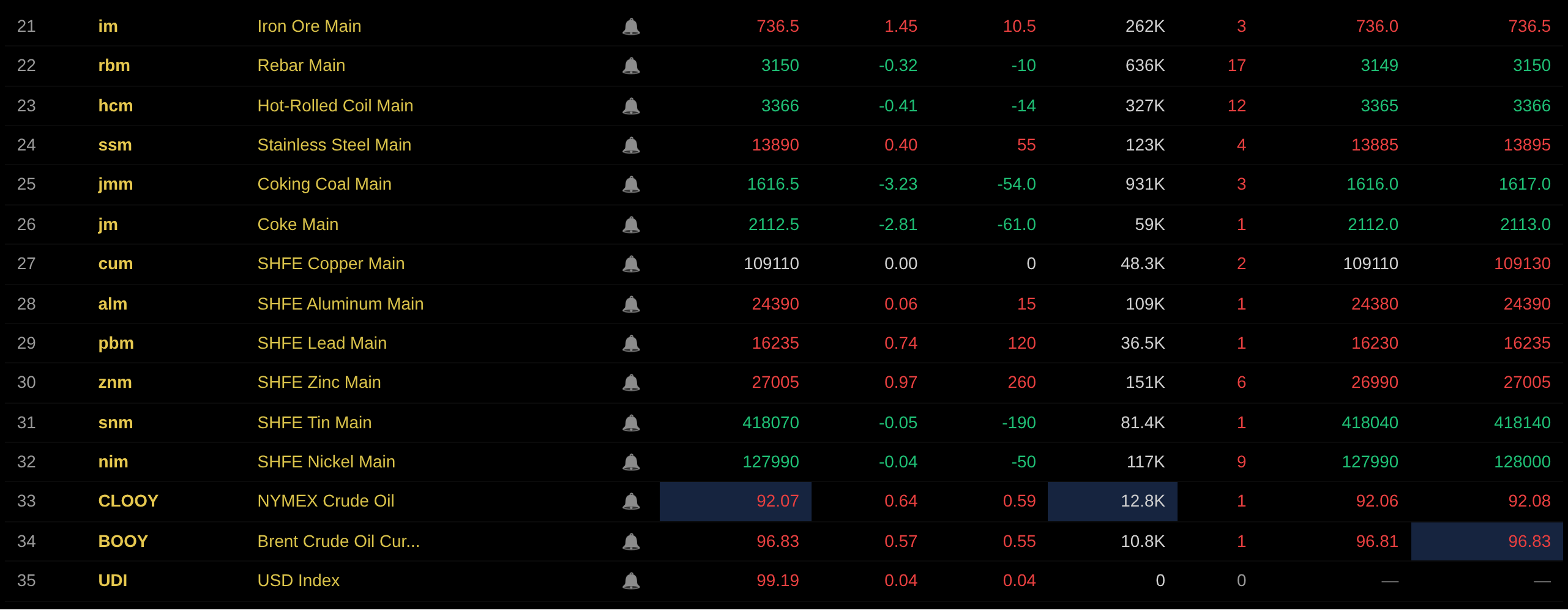This screenshot has height=613, width=1568.
Task: Open SHFE Aluminum Main contract
Action: click(x=340, y=304)
